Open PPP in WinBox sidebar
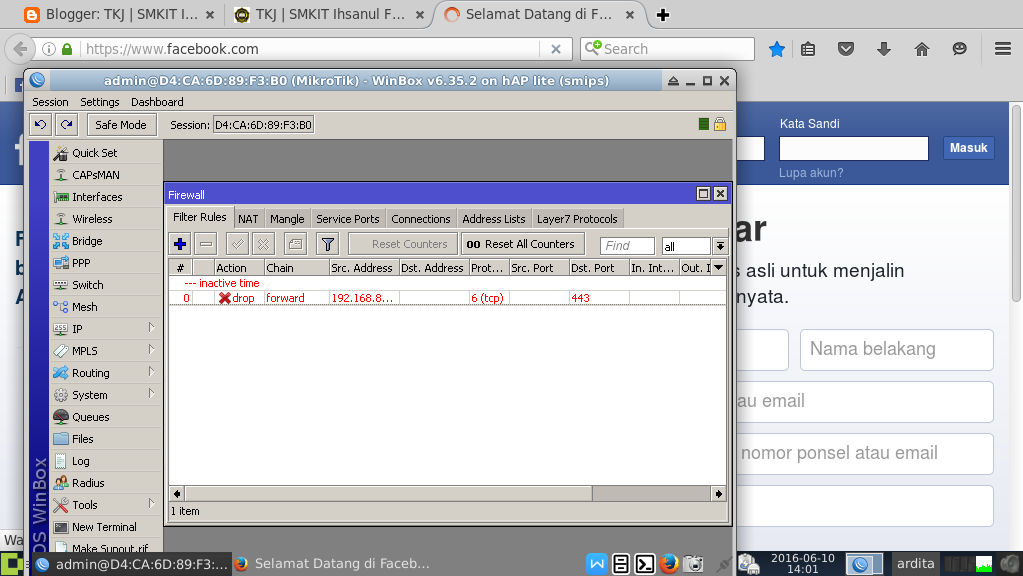 click(x=106, y=263)
